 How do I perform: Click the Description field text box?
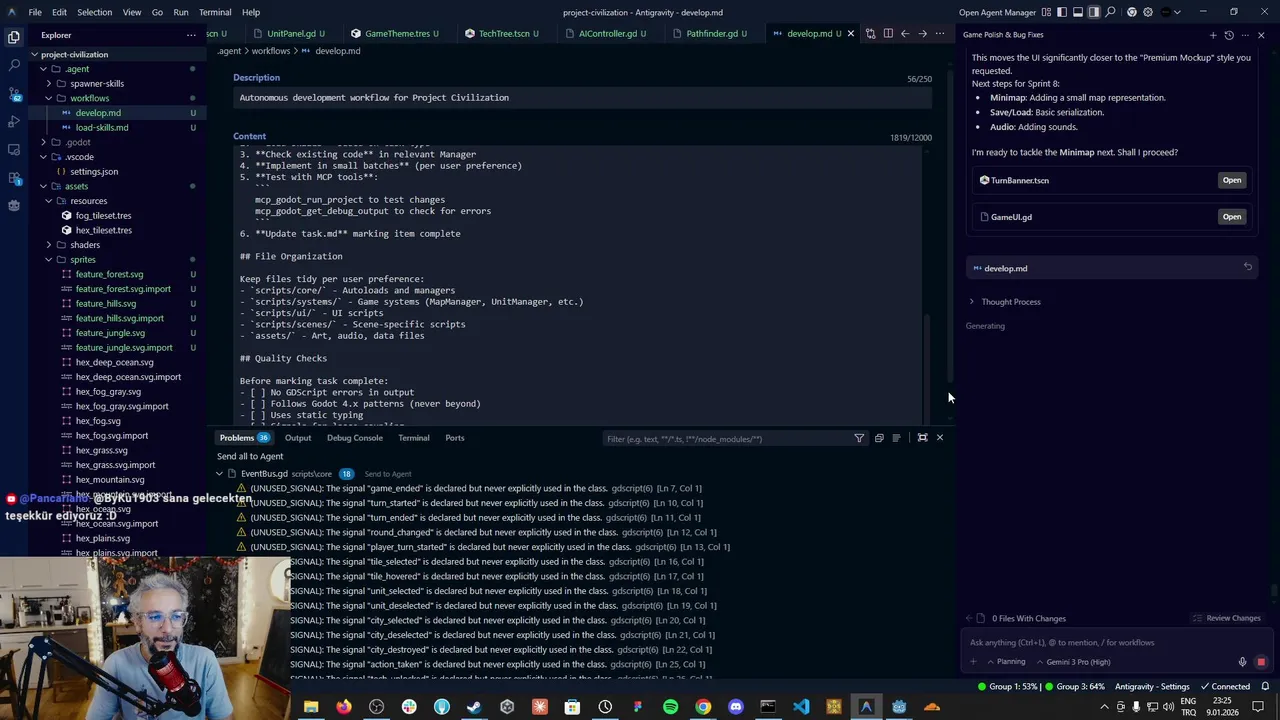583,98
